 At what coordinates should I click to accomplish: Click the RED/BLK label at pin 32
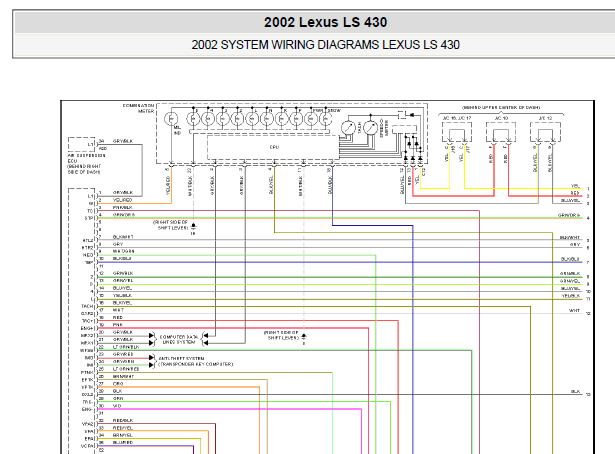point(123,421)
